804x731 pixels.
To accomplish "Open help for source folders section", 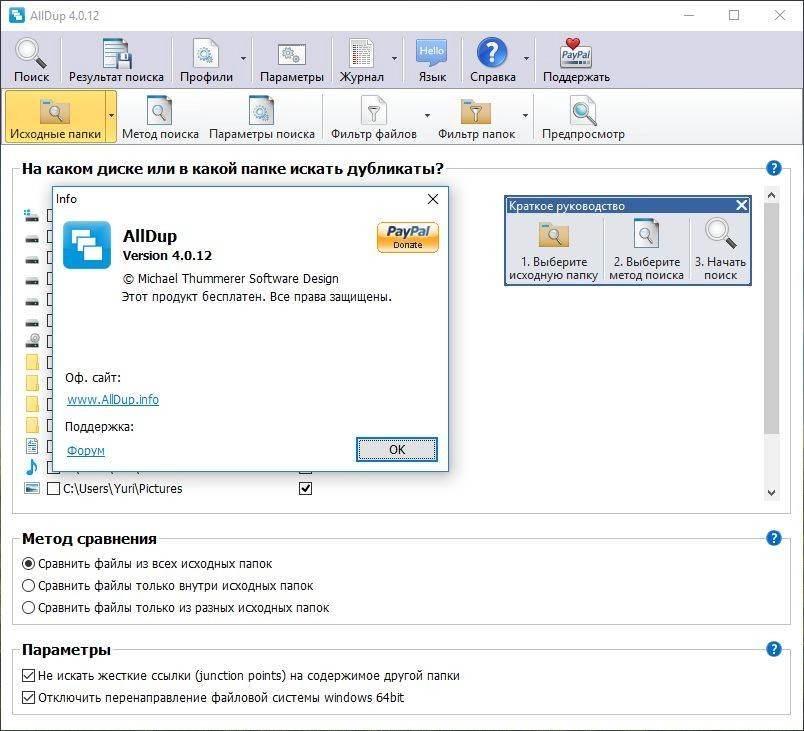I will tap(773, 168).
